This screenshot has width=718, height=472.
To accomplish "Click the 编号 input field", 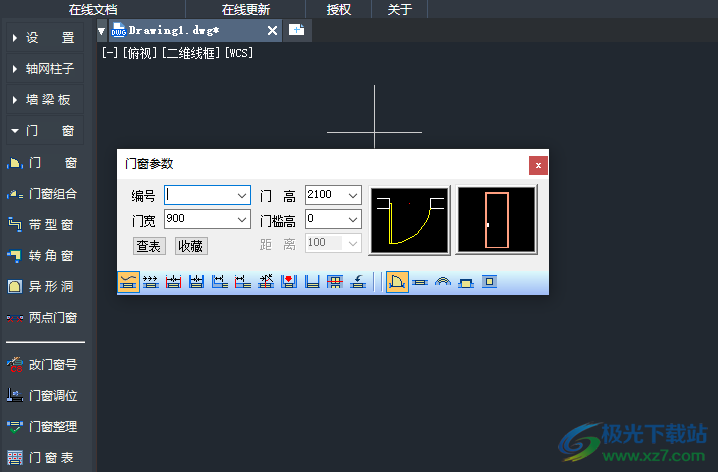I will [207, 195].
